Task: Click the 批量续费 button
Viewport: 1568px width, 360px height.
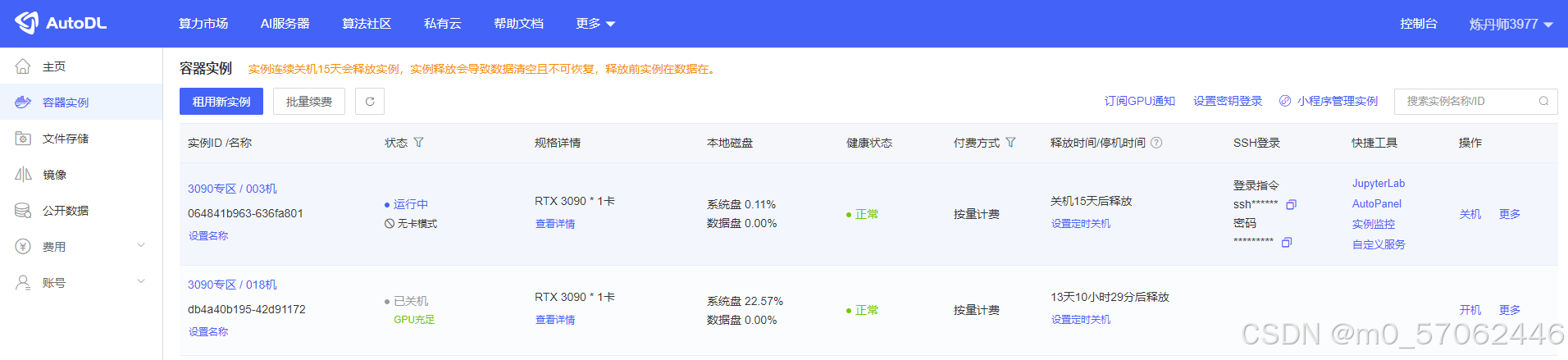Action: (x=309, y=102)
